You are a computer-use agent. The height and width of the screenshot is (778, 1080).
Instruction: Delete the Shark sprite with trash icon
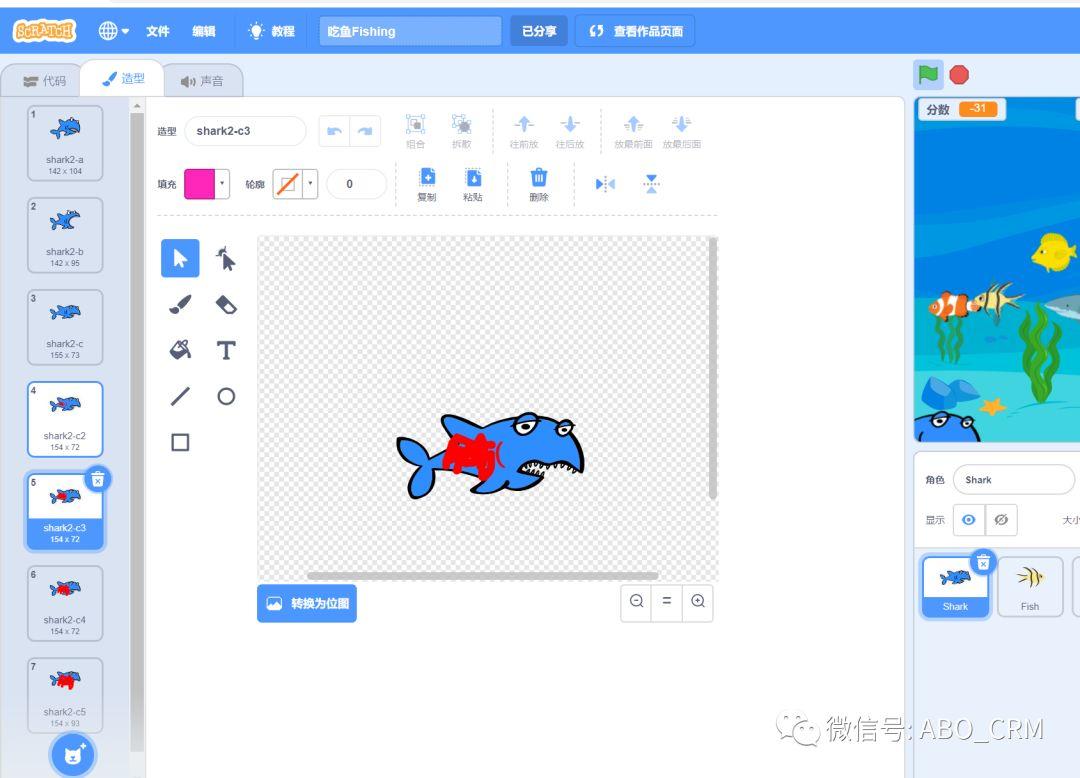tap(984, 562)
